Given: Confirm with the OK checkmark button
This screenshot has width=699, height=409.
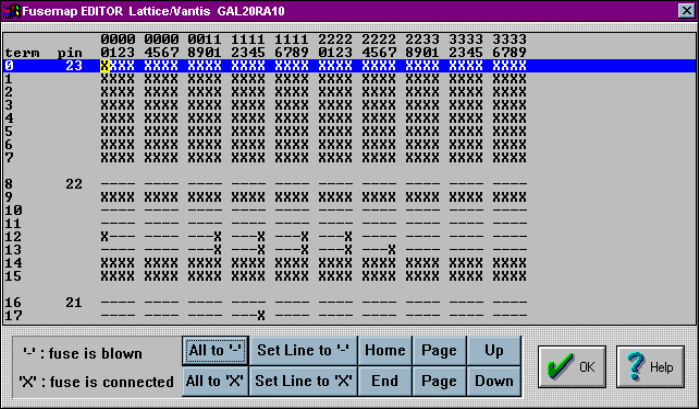Looking at the screenshot, I should 572,367.
